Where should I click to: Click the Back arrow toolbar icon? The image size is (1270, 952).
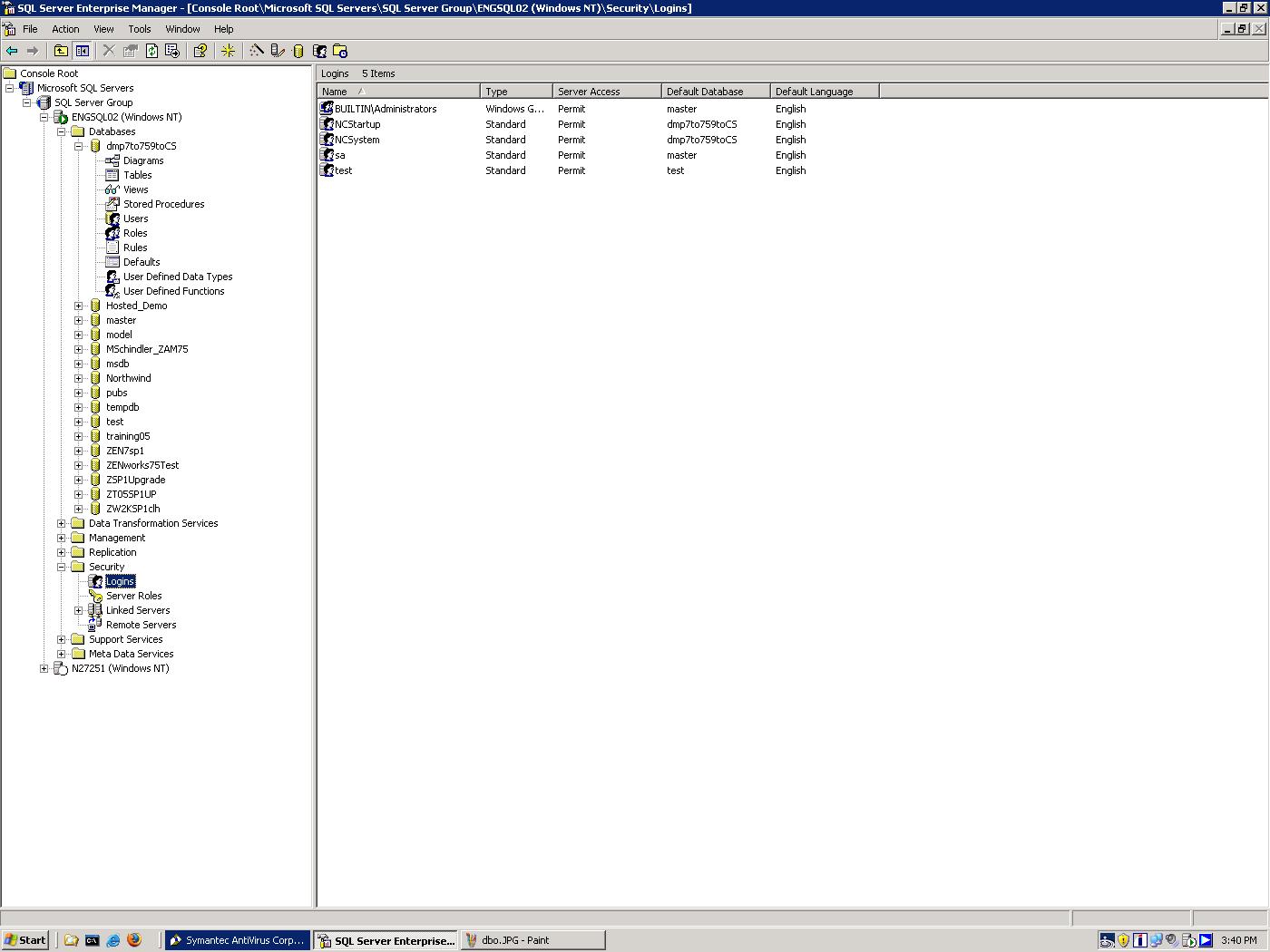[12, 51]
